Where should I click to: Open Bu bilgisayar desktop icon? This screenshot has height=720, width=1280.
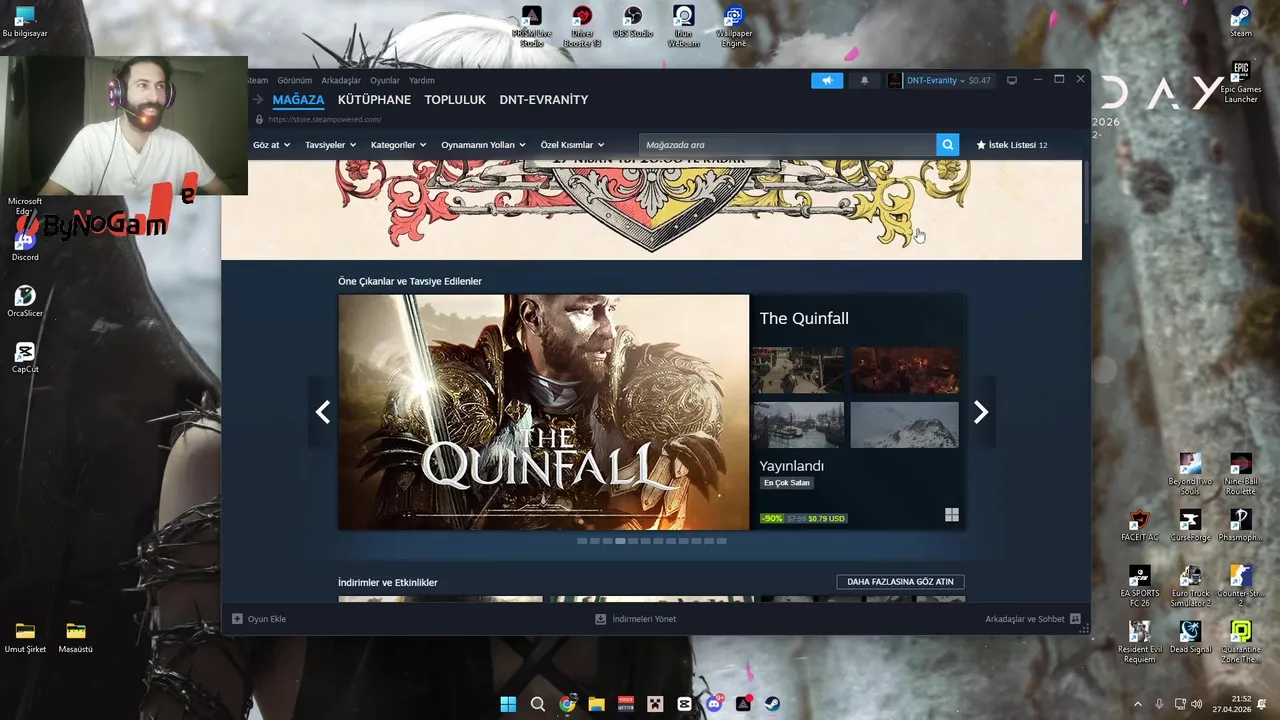[x=25, y=22]
